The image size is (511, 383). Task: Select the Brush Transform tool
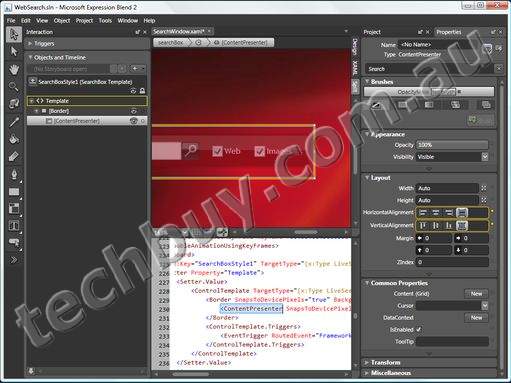point(14,156)
